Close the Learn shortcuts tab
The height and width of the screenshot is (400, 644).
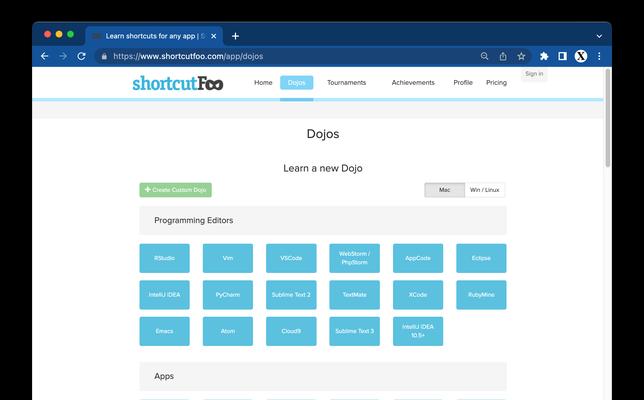coord(214,36)
